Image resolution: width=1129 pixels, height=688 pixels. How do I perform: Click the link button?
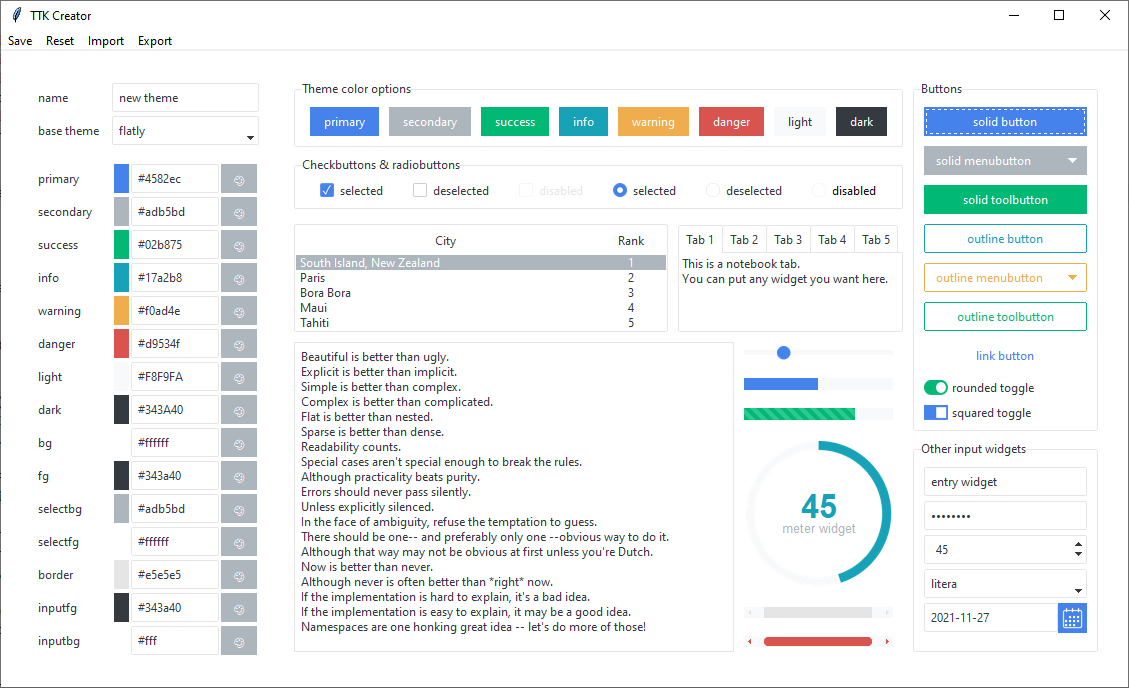coord(1005,356)
